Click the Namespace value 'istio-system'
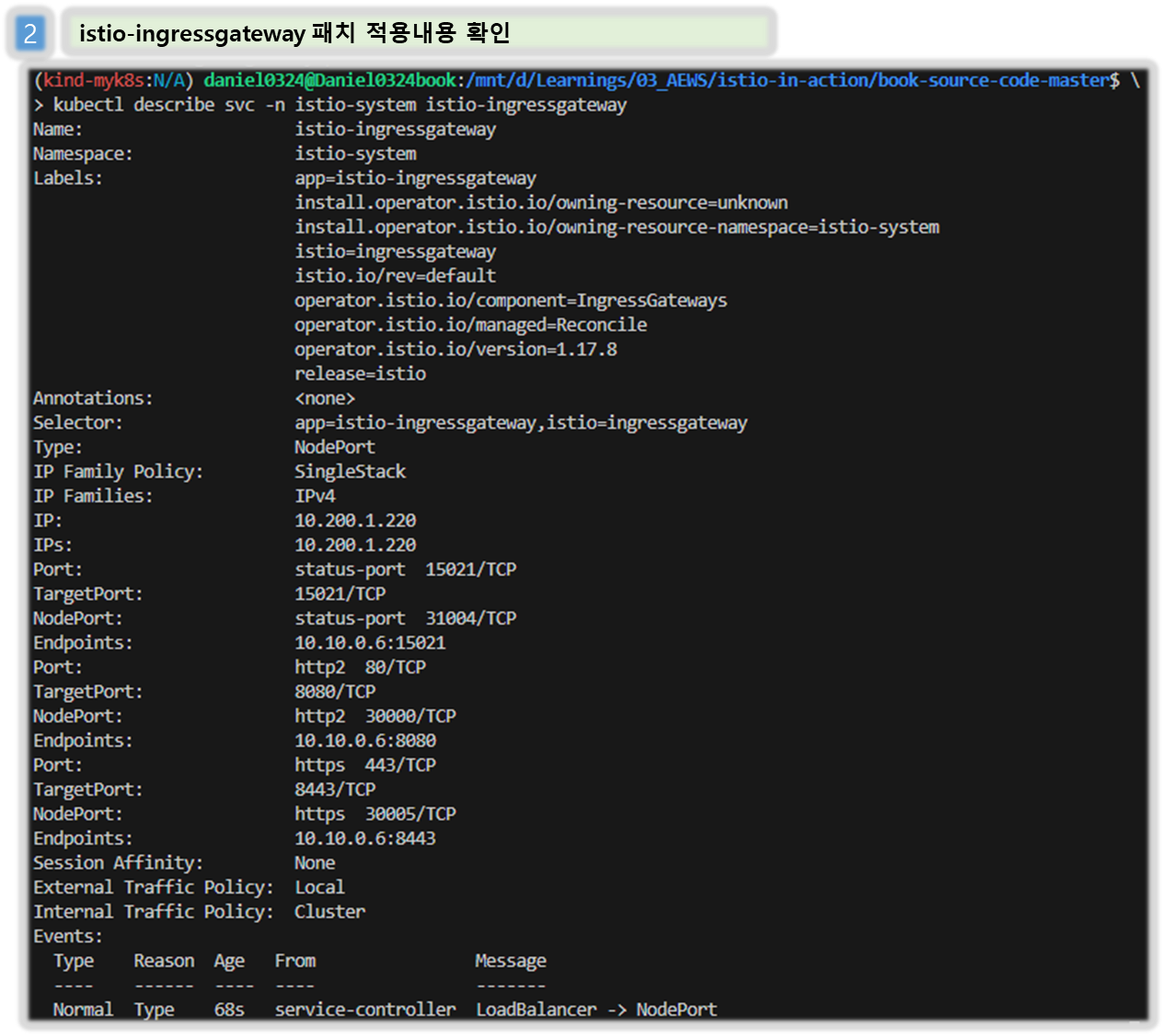Viewport: 1164px width, 1036px height. [x=355, y=154]
